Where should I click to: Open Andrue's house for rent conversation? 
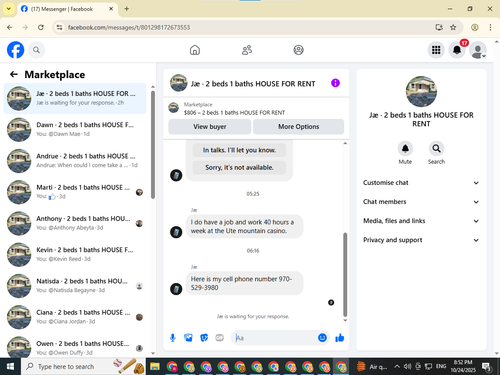tap(75, 161)
